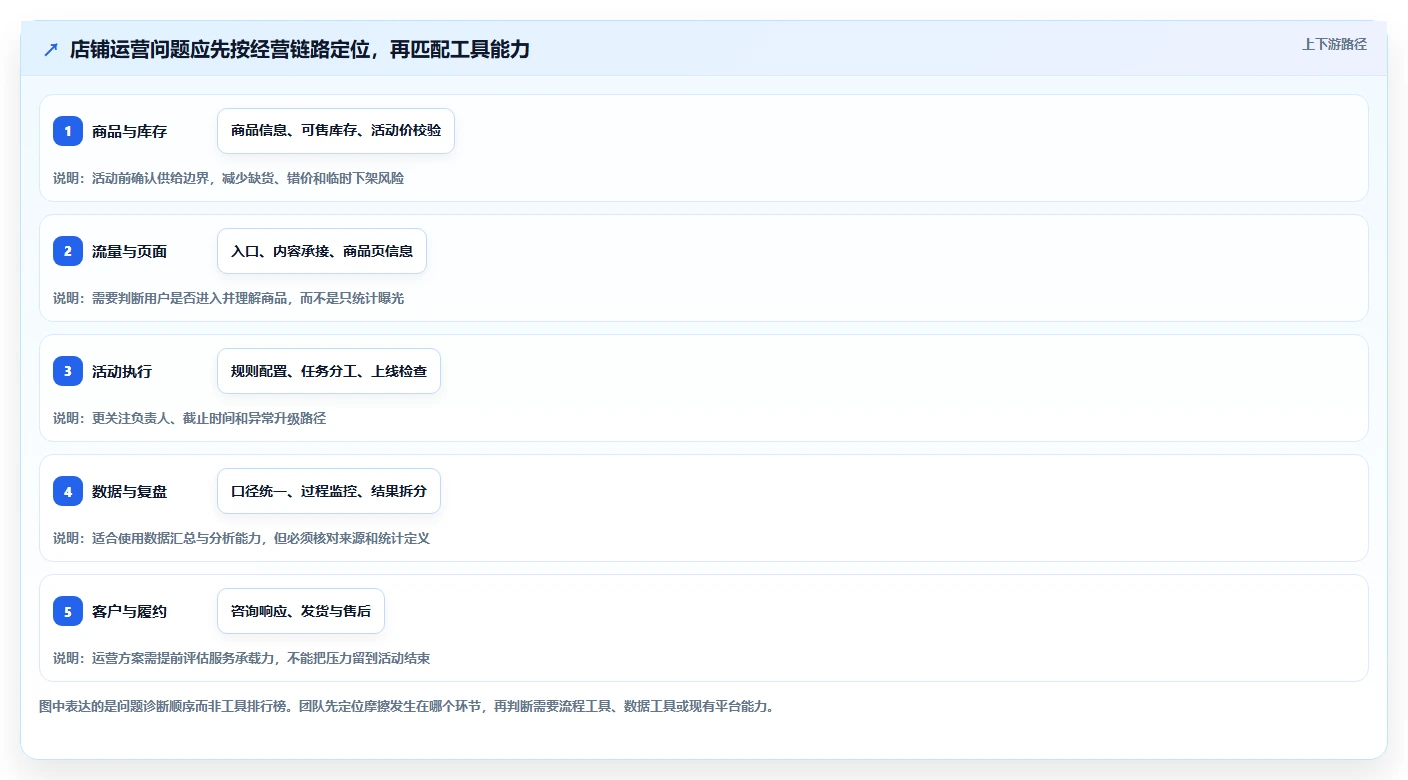This screenshot has height=780, width=1408.
Task: Click the 数据与复盘 step title
Action: 129,491
